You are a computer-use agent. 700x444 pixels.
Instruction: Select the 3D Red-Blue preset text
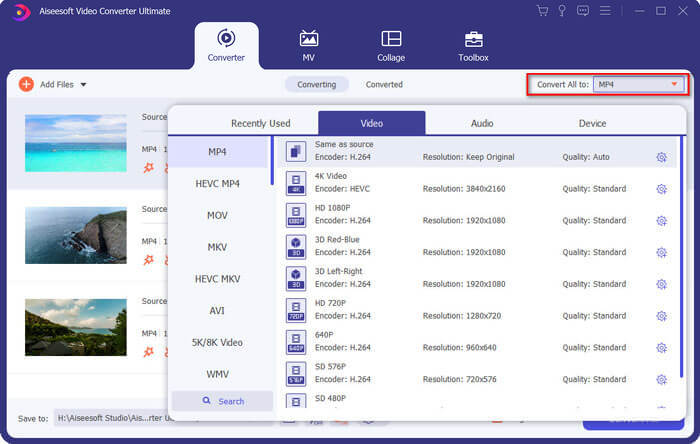(x=337, y=239)
